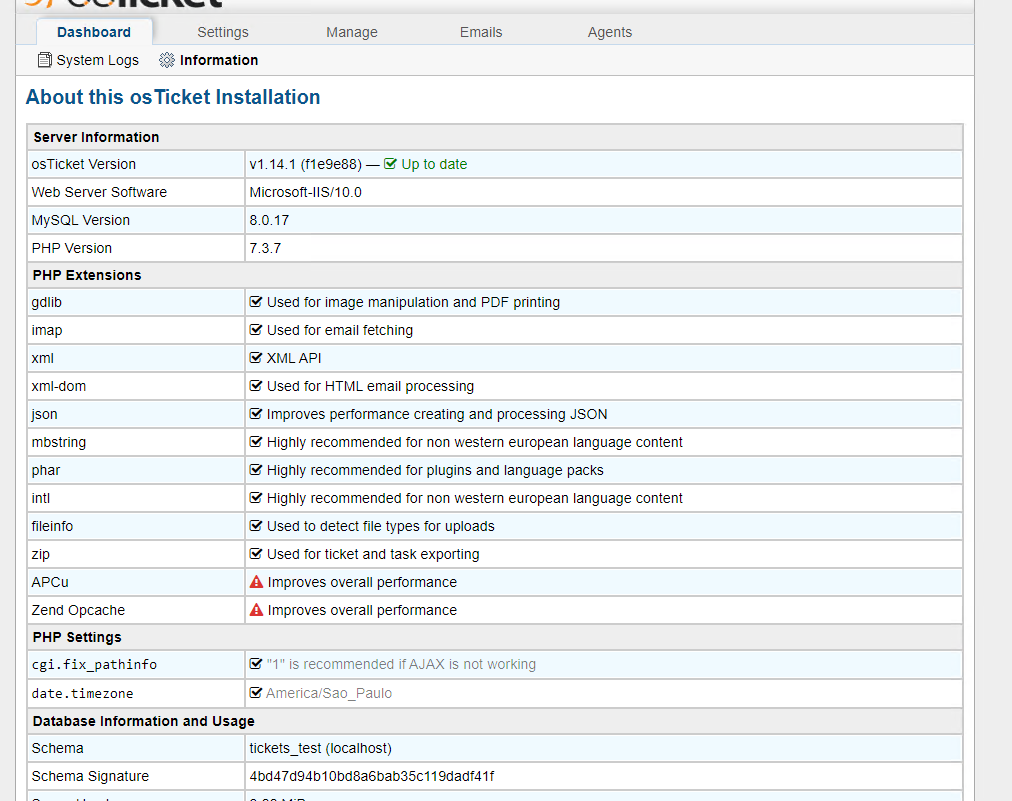Go to the Emails tab
This screenshot has width=1012, height=801.
click(x=481, y=32)
